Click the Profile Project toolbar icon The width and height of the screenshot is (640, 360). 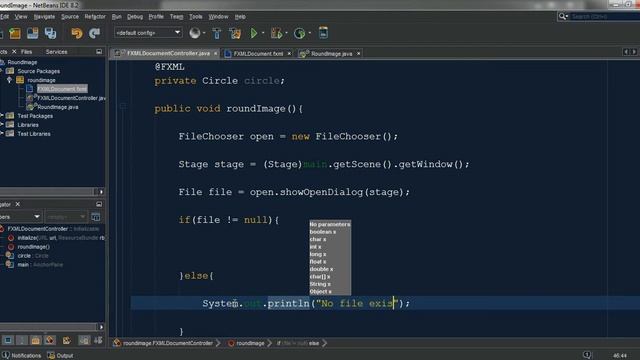click(300, 33)
